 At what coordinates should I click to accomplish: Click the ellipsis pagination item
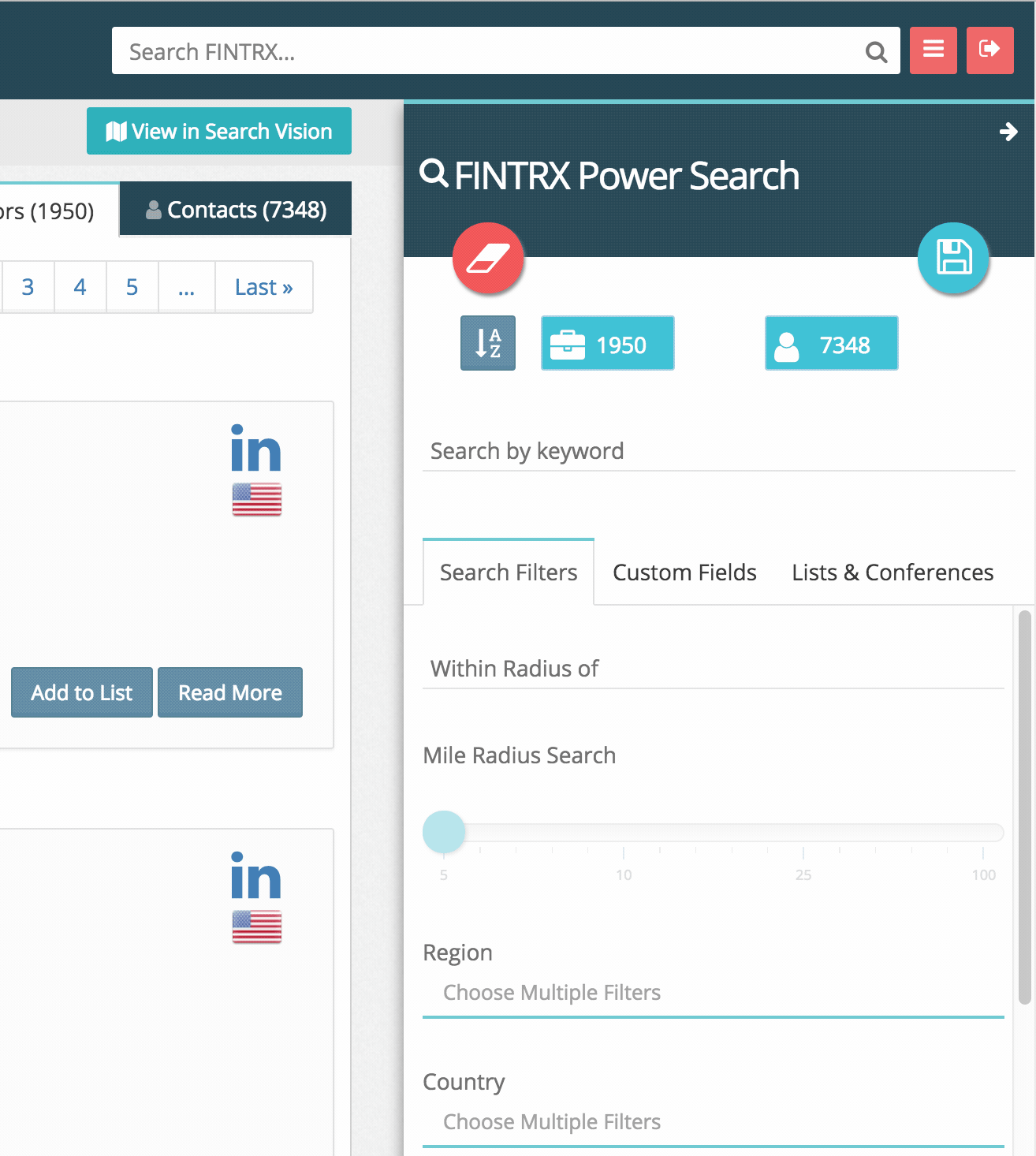[187, 287]
